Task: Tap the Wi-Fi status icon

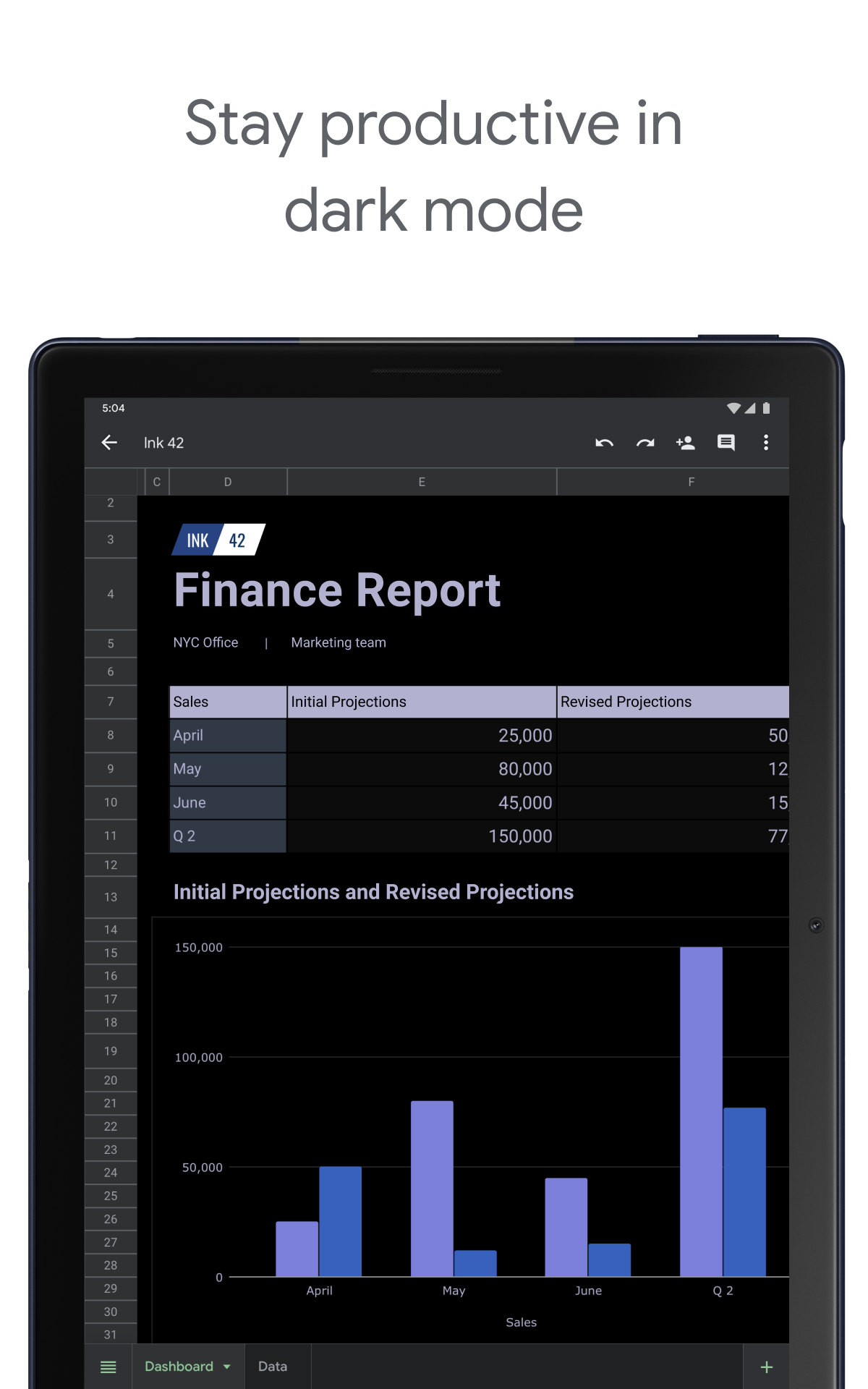Action: tap(733, 408)
